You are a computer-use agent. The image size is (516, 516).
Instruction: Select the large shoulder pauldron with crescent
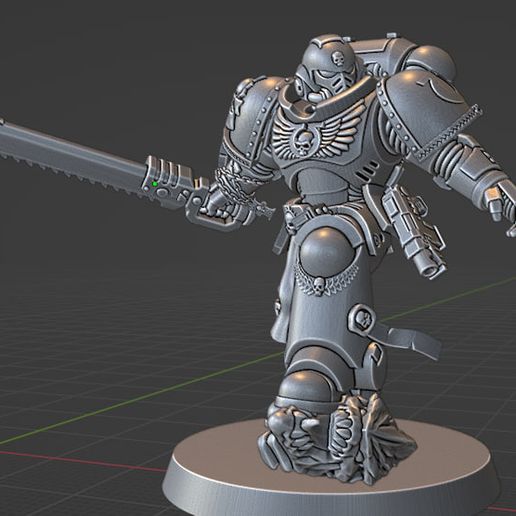click(x=430, y=113)
